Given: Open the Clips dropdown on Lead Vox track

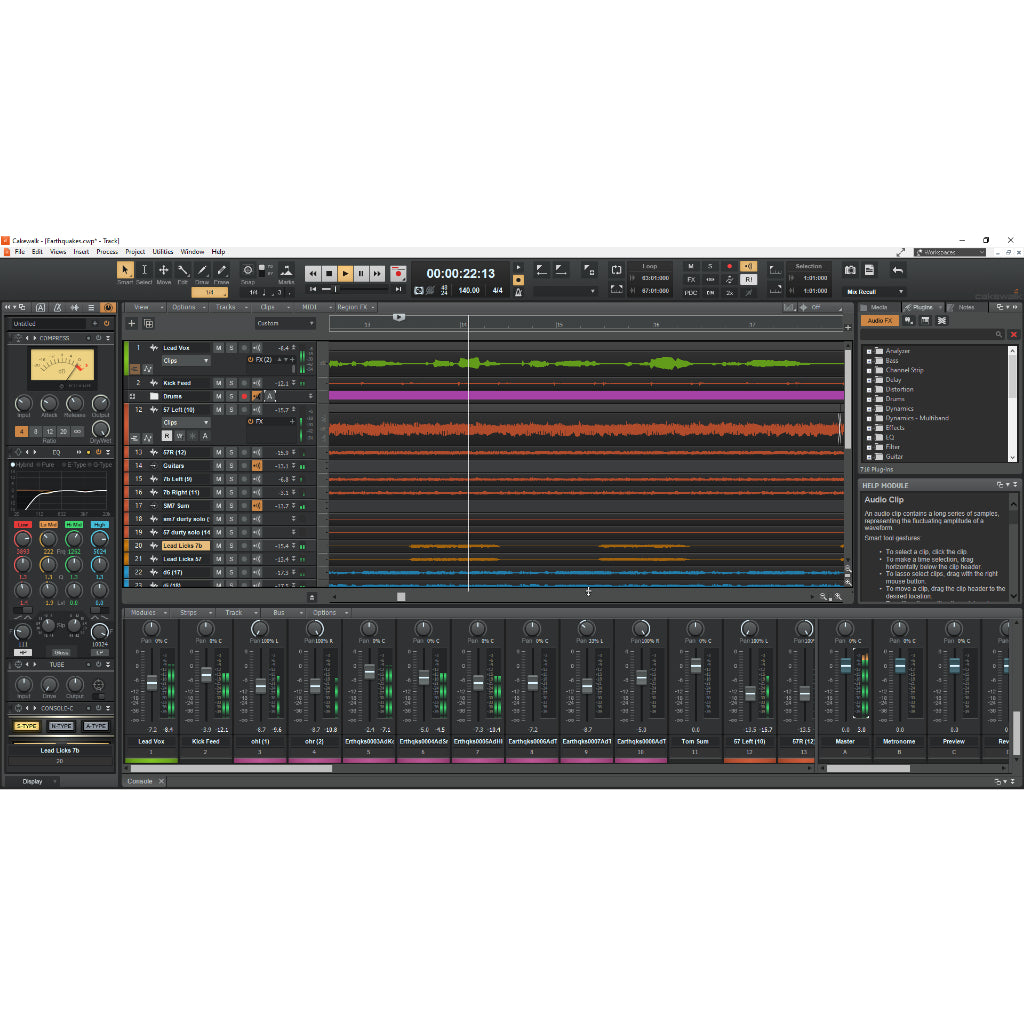Looking at the screenshot, I should (185, 360).
